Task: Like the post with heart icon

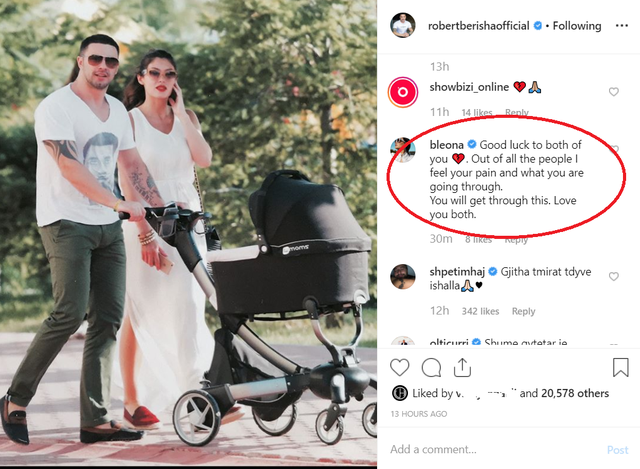Action: (399, 367)
